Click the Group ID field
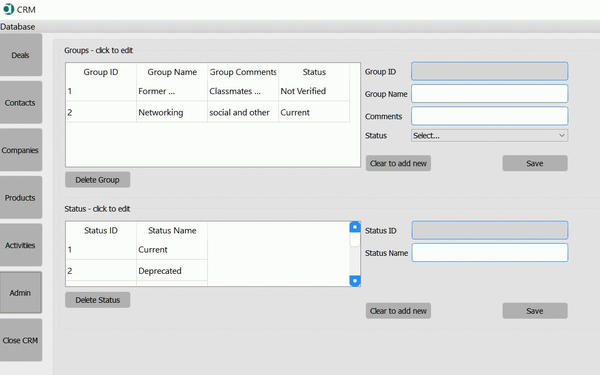 tap(489, 71)
